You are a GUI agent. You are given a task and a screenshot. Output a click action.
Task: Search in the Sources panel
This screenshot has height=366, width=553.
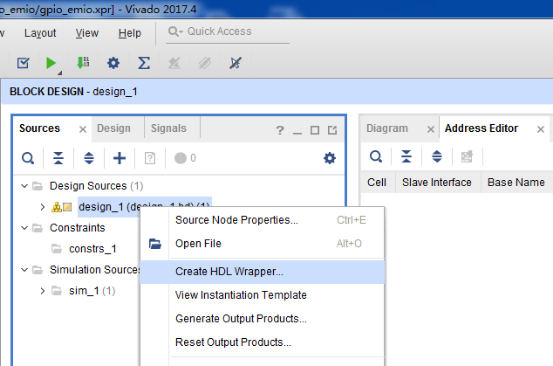click(x=28, y=158)
